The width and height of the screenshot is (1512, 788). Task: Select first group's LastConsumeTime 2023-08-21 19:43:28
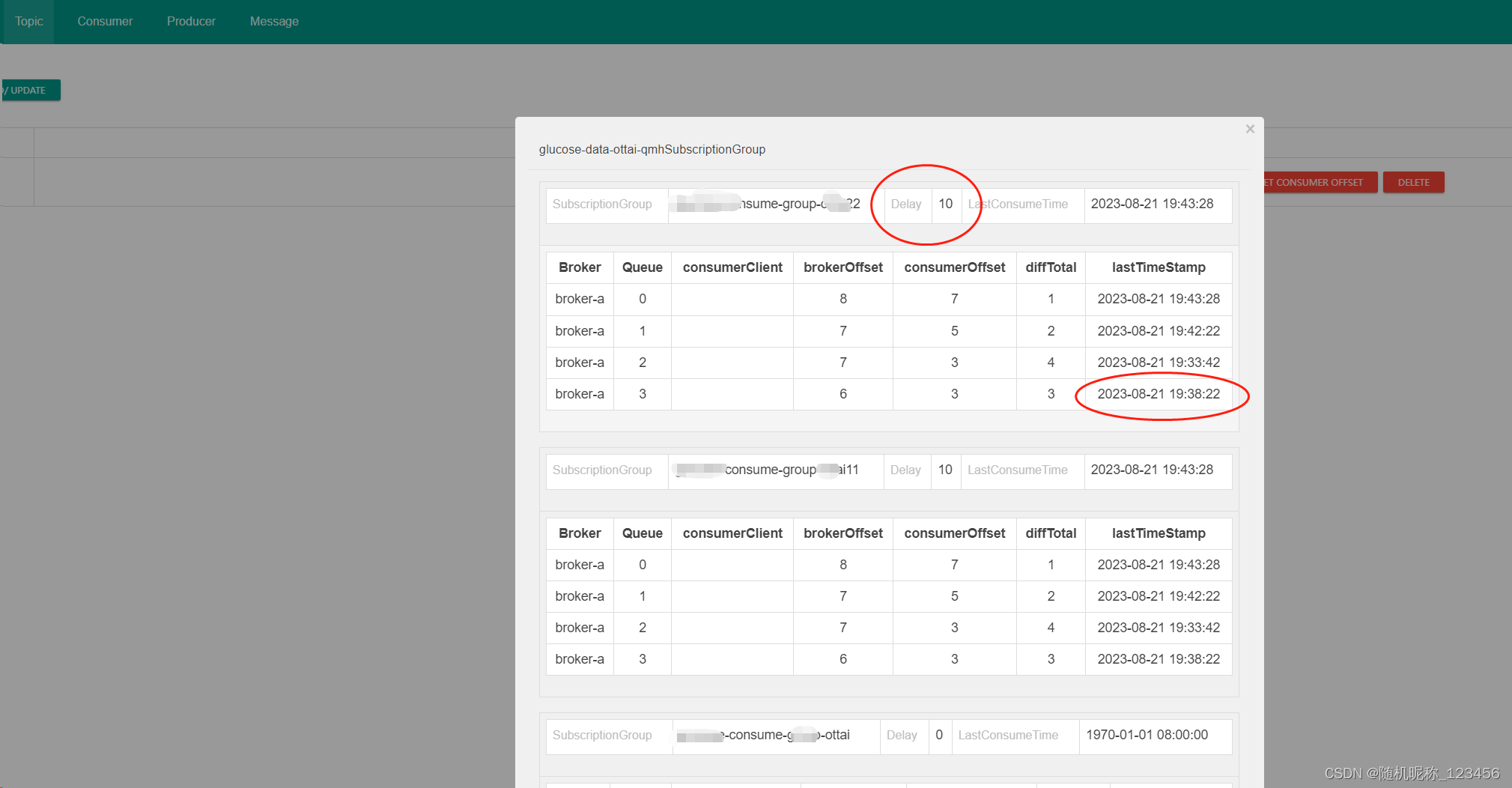[x=1152, y=204]
